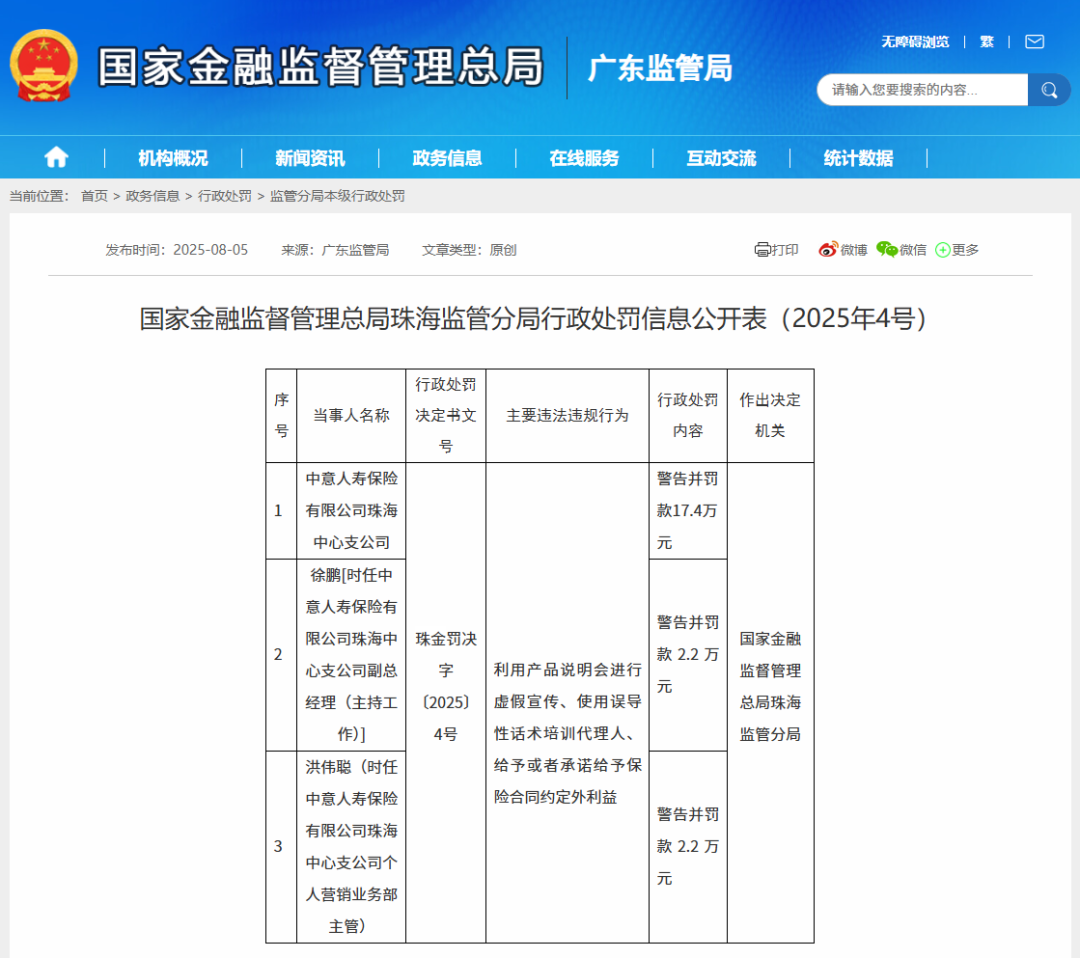Viewport: 1080px width, 958px height.
Task: Click the national emblem logo
Action: click(x=43, y=66)
